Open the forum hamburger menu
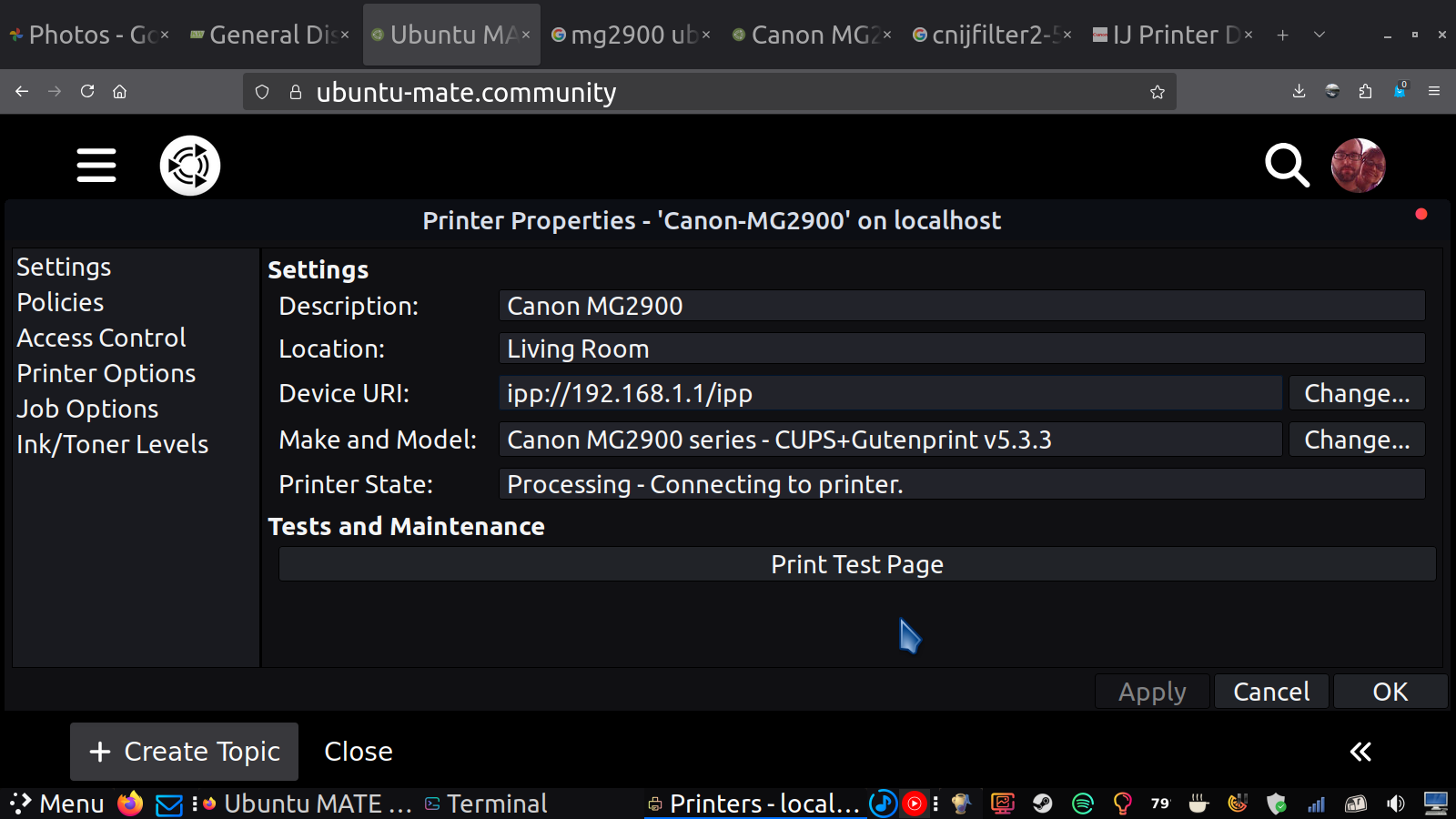 (x=96, y=166)
